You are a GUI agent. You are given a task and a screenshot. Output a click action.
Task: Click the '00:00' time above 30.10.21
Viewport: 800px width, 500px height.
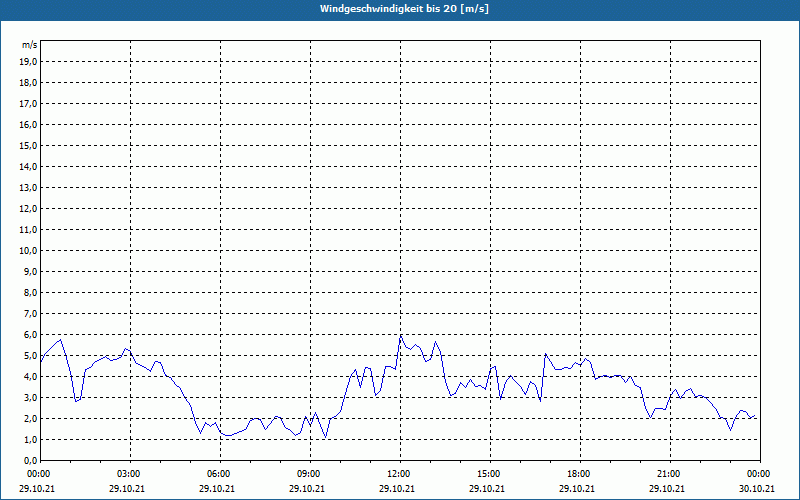pos(760,474)
